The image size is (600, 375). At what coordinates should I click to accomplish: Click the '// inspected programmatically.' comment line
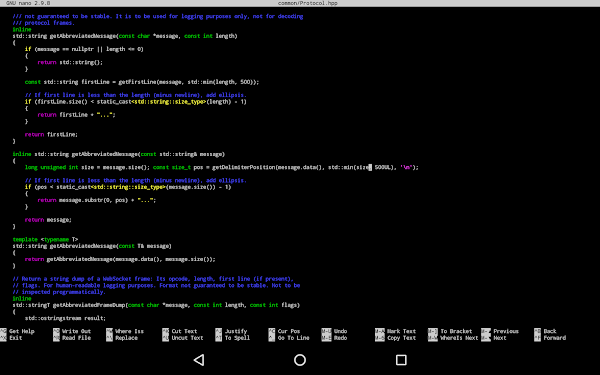59,292
